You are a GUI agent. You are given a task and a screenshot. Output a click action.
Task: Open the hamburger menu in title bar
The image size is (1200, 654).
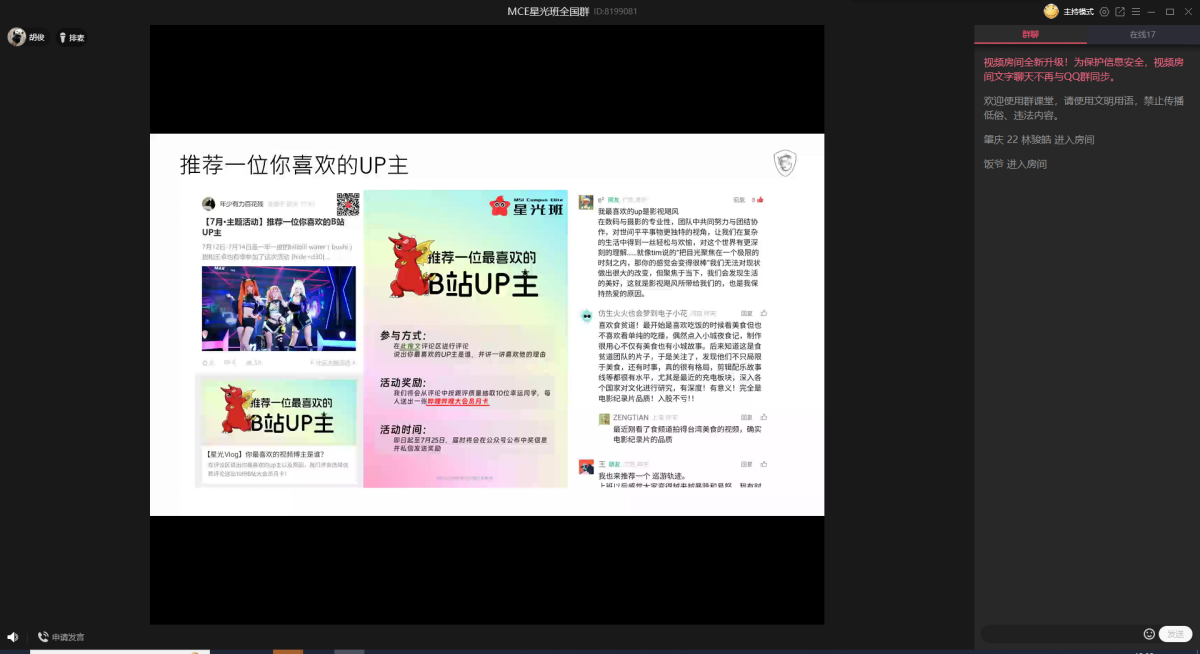tap(1136, 12)
